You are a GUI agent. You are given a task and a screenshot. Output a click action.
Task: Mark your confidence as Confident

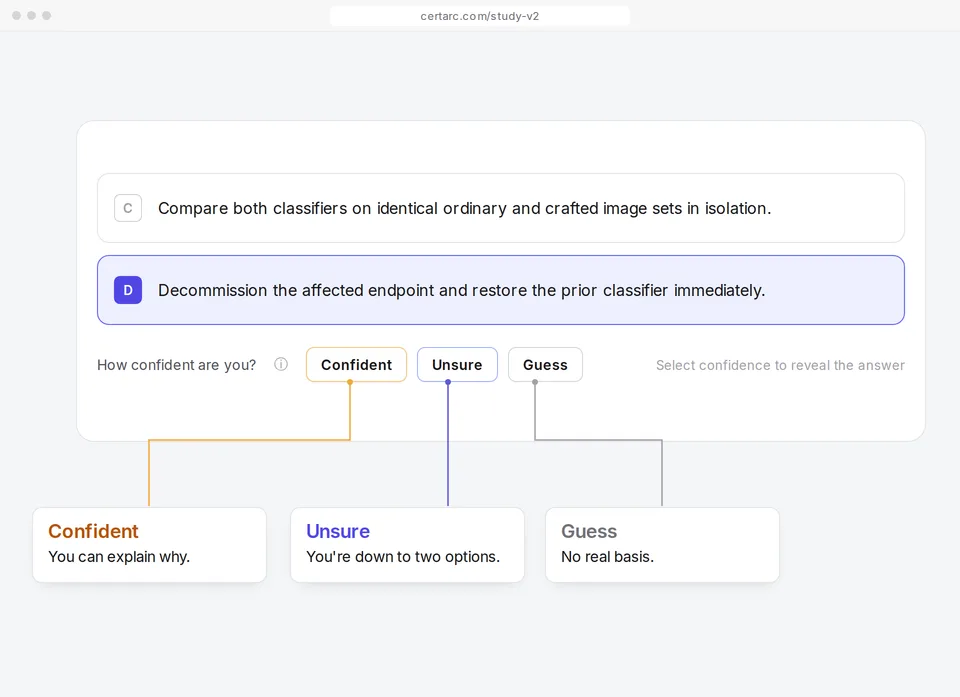[356, 364]
